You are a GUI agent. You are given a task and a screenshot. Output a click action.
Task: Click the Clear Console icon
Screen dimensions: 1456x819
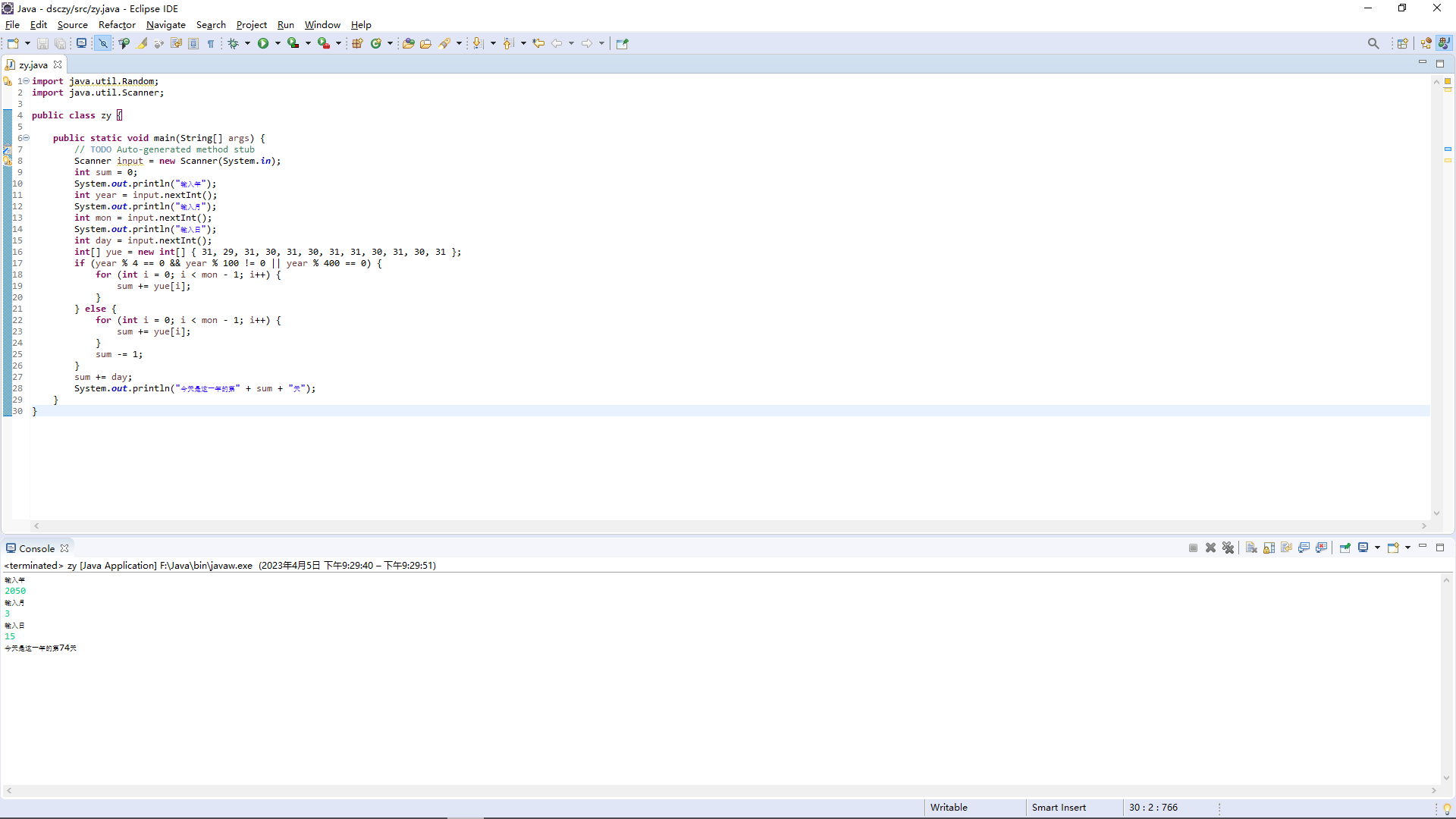tap(1251, 548)
